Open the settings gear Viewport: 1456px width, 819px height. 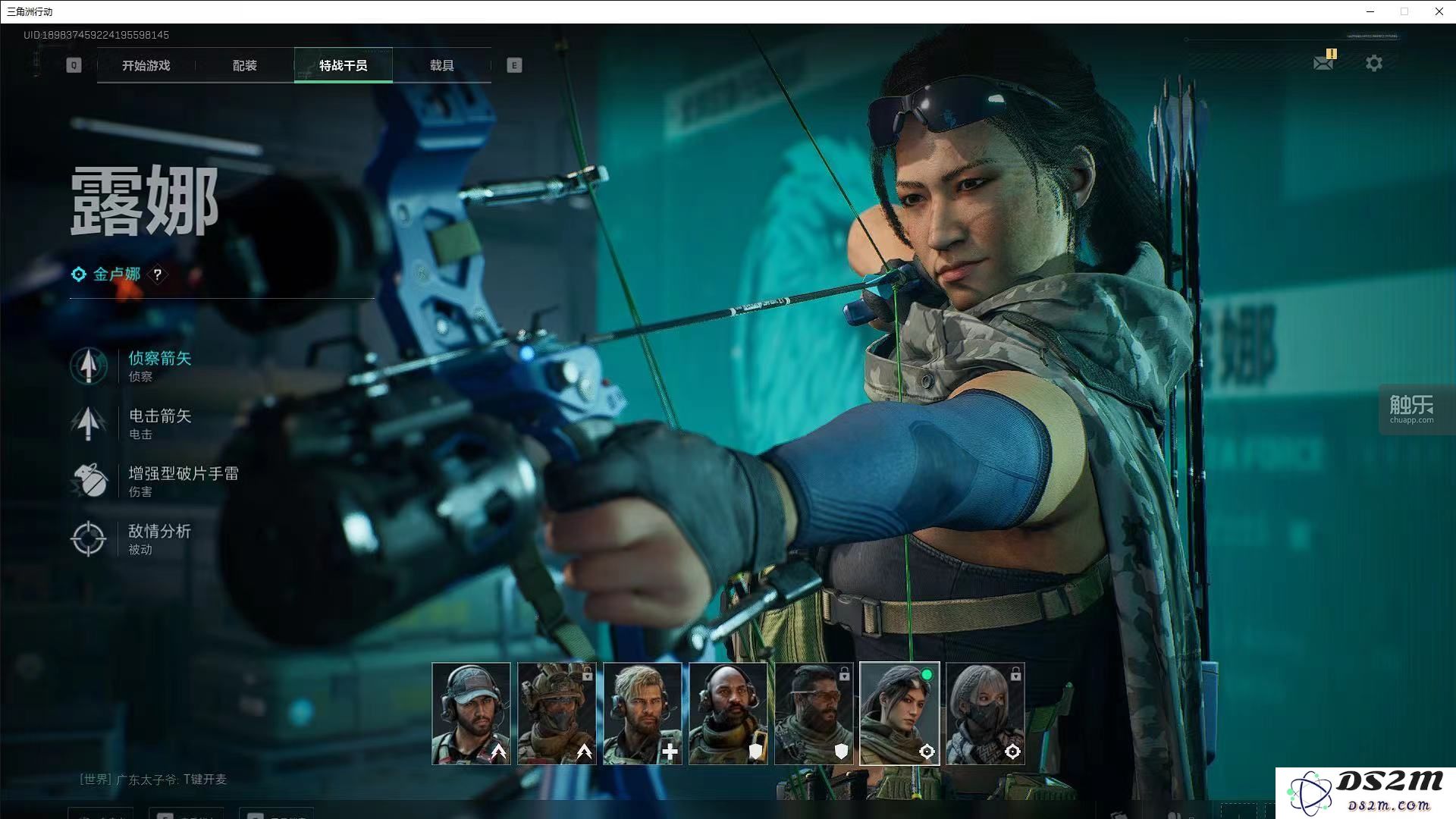[1374, 63]
